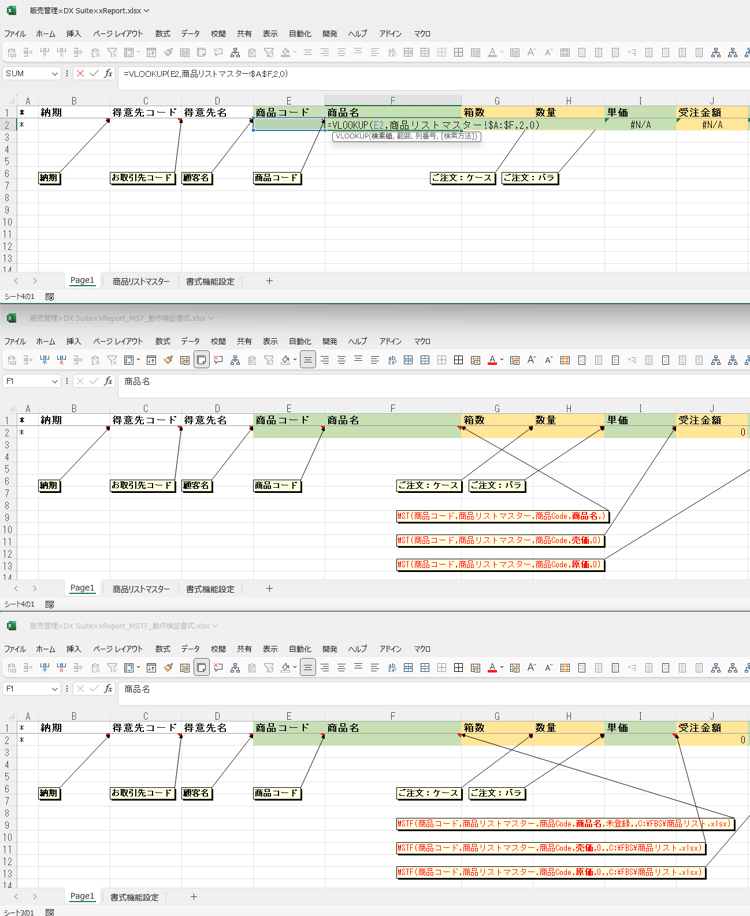Viewport: 750px width, 916px height.
Task: Click the all borders icon in the bottom window
Action: point(459,667)
